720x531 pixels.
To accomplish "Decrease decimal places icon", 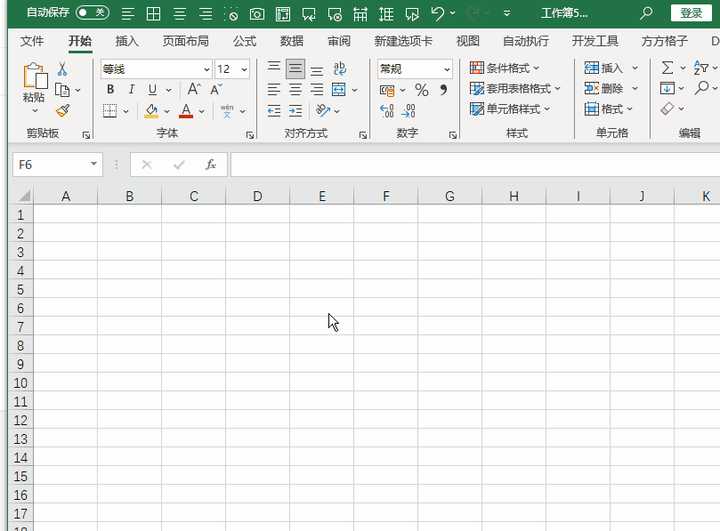I will pyautogui.click(x=408, y=111).
